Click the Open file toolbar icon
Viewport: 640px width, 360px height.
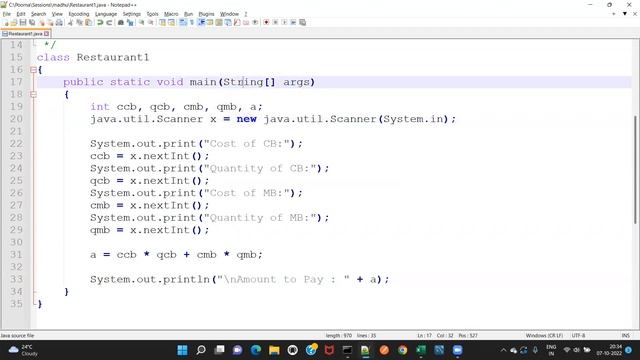pos(14,22)
